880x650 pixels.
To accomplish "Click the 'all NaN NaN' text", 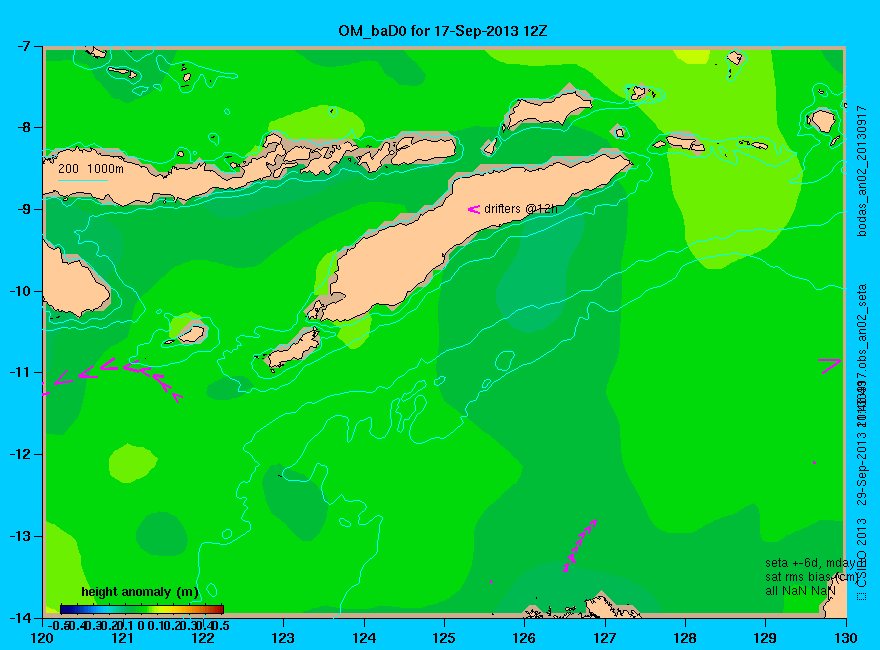I will pos(800,591).
